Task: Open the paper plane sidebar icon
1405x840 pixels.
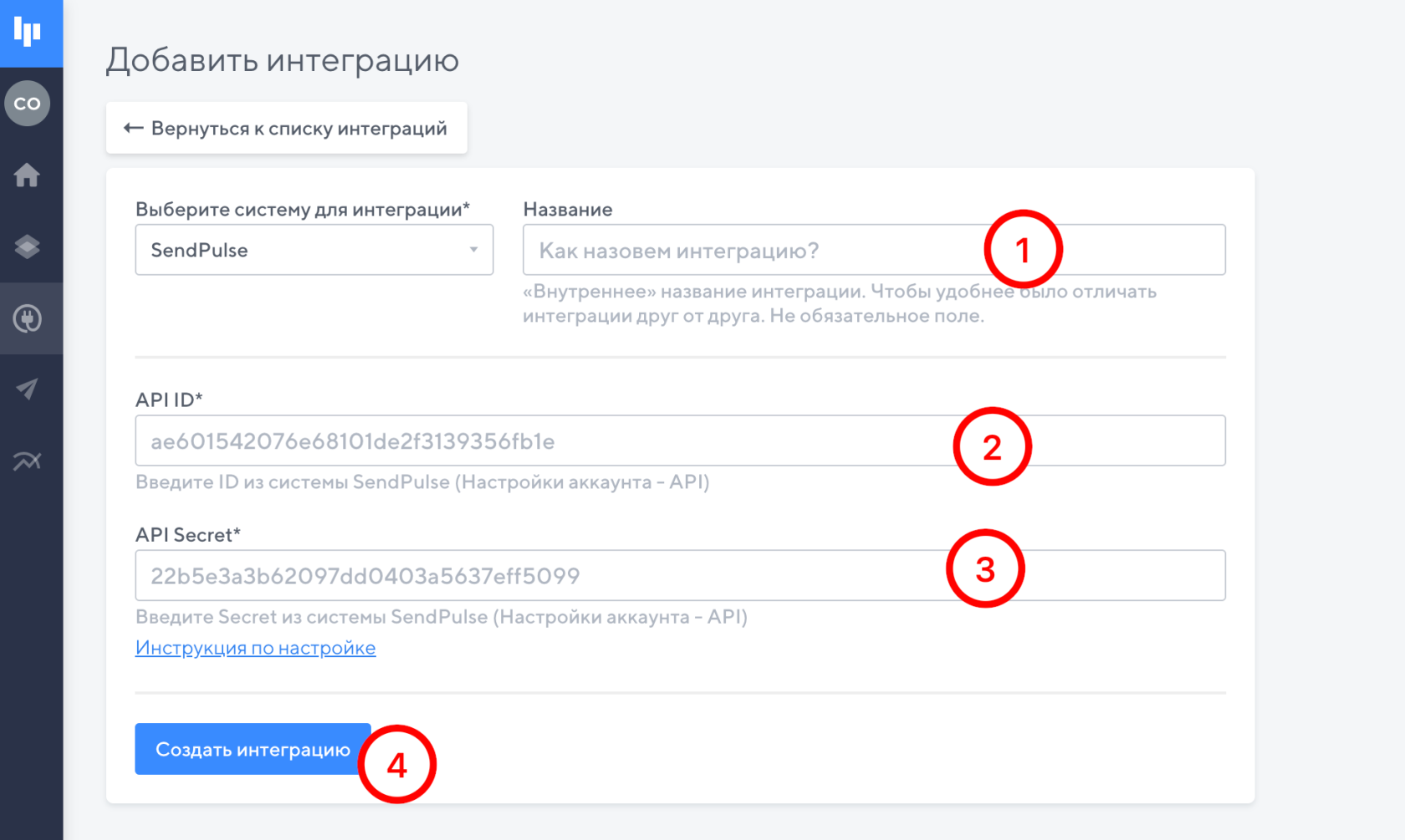Action: pos(28,389)
